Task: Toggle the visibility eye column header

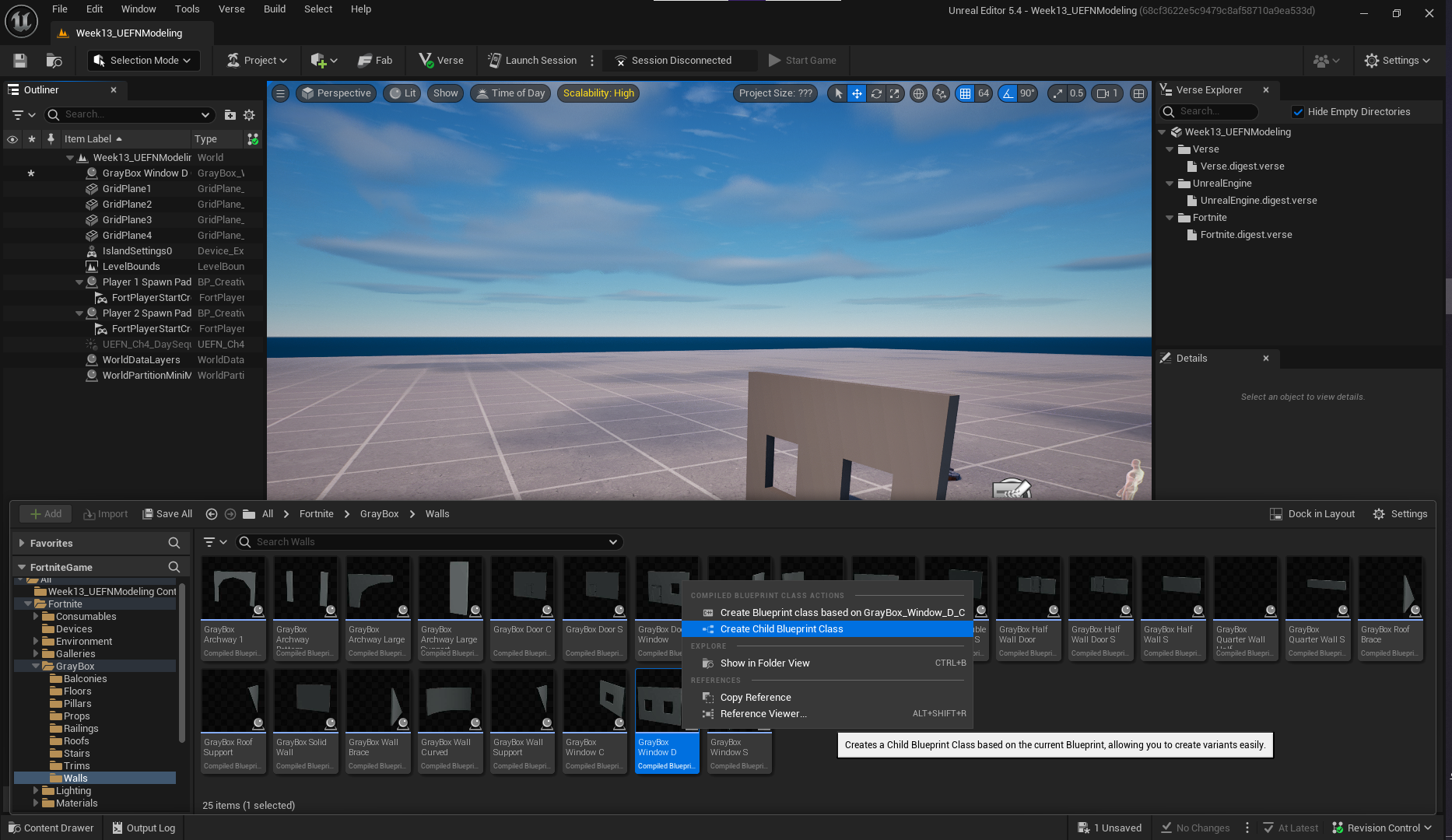Action: tap(12, 139)
